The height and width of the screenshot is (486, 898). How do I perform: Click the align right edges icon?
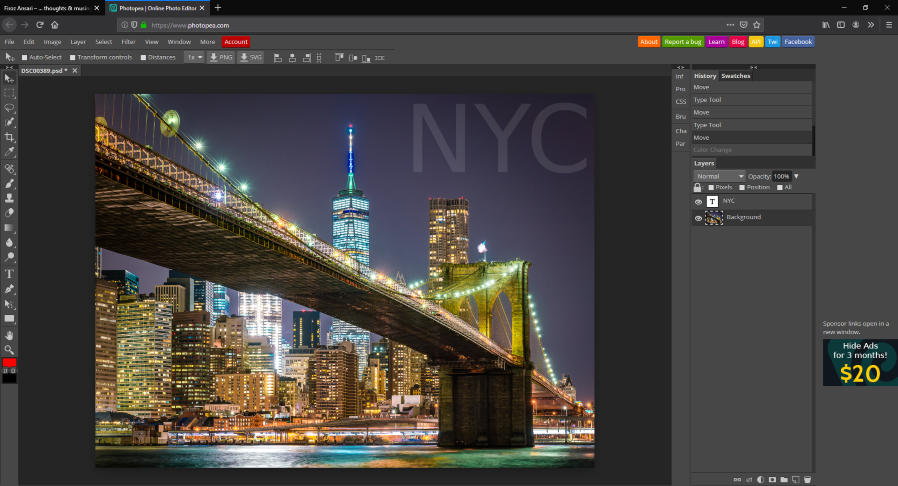[x=306, y=58]
